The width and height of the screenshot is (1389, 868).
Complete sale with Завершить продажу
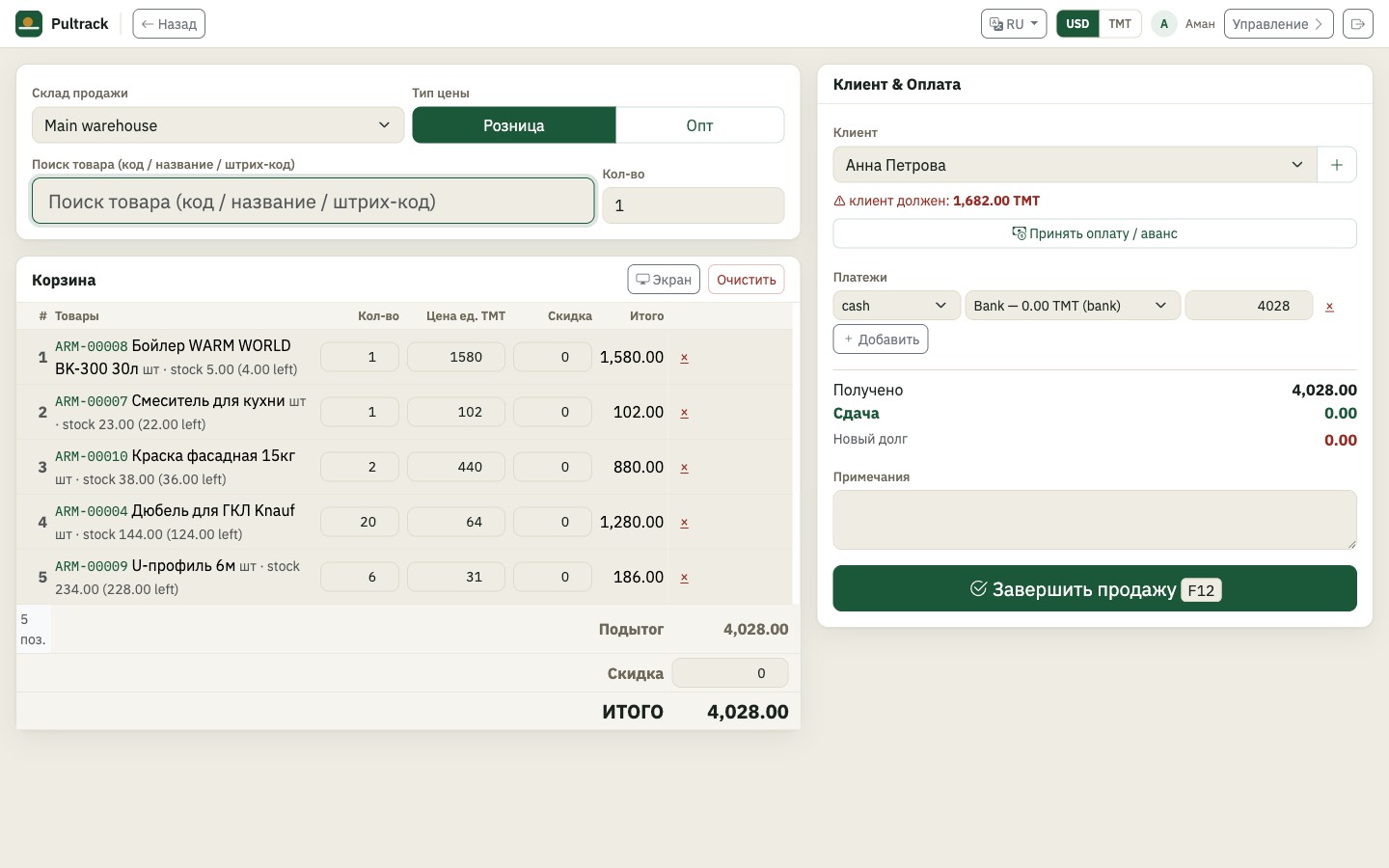click(1095, 588)
